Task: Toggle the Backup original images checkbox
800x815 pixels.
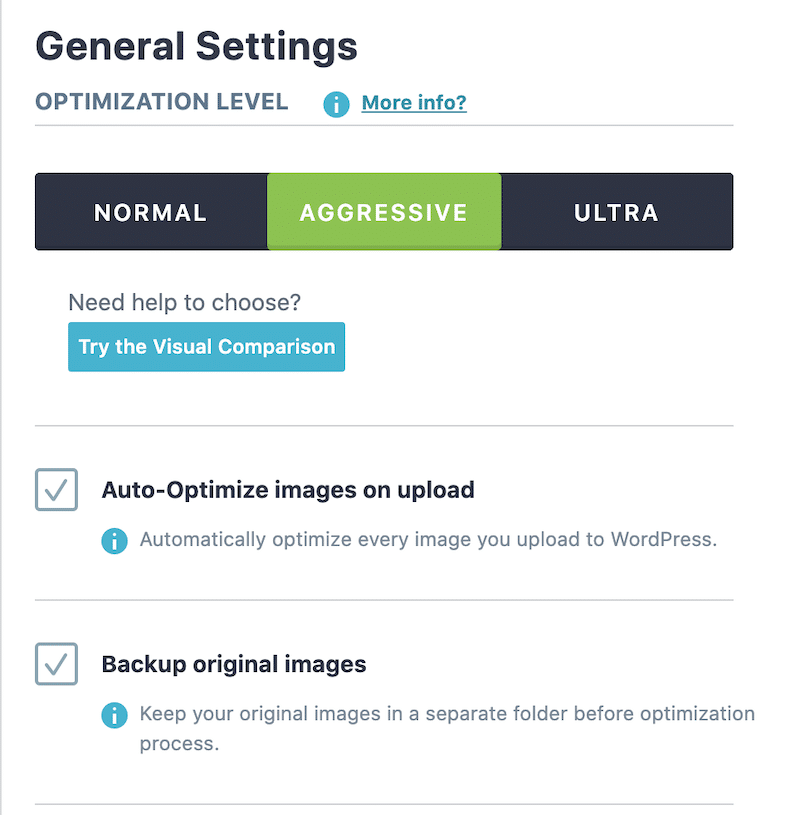Action: pyautogui.click(x=56, y=664)
